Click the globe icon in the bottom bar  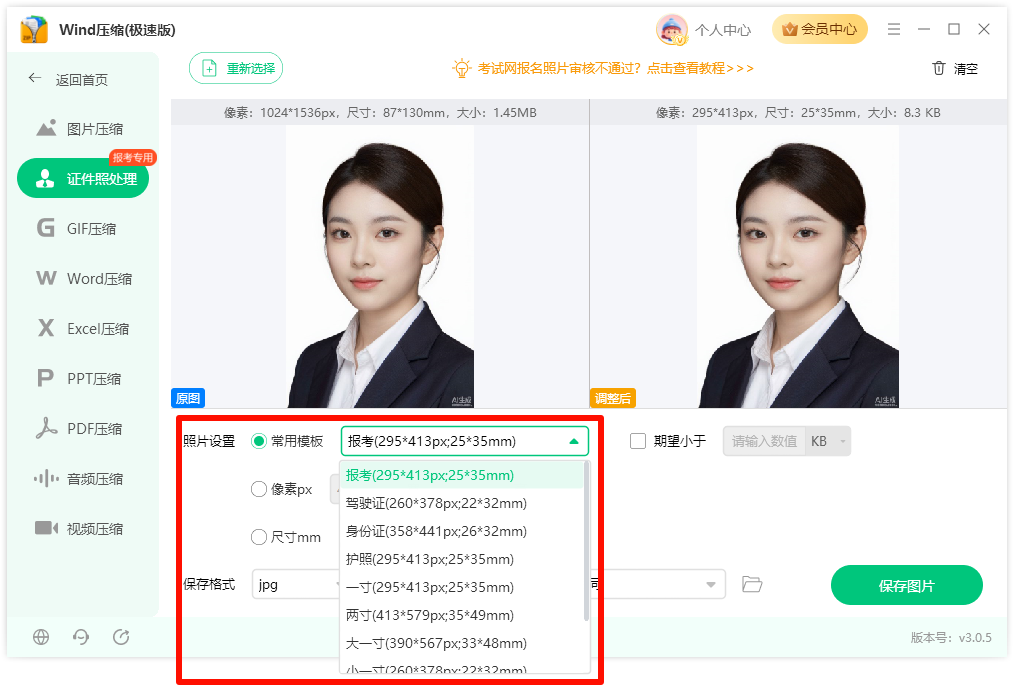click(x=41, y=637)
